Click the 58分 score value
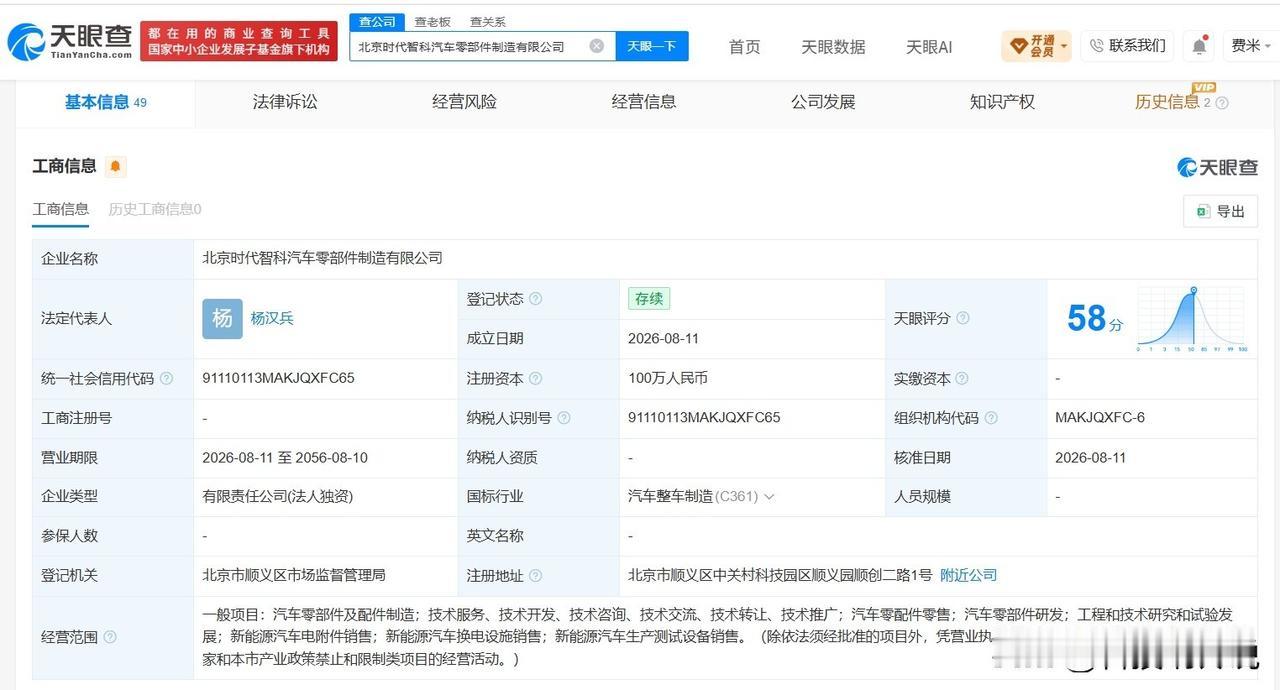The image size is (1280, 690). 1094,319
